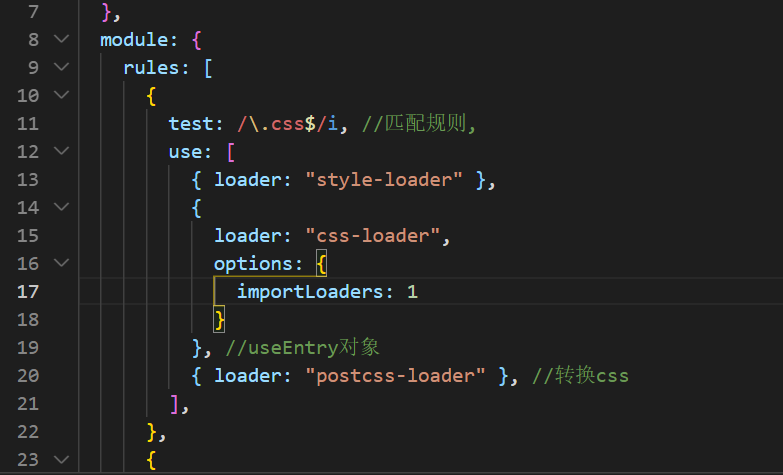Collapse the use array fold at line 12

pyautogui.click(x=61, y=151)
